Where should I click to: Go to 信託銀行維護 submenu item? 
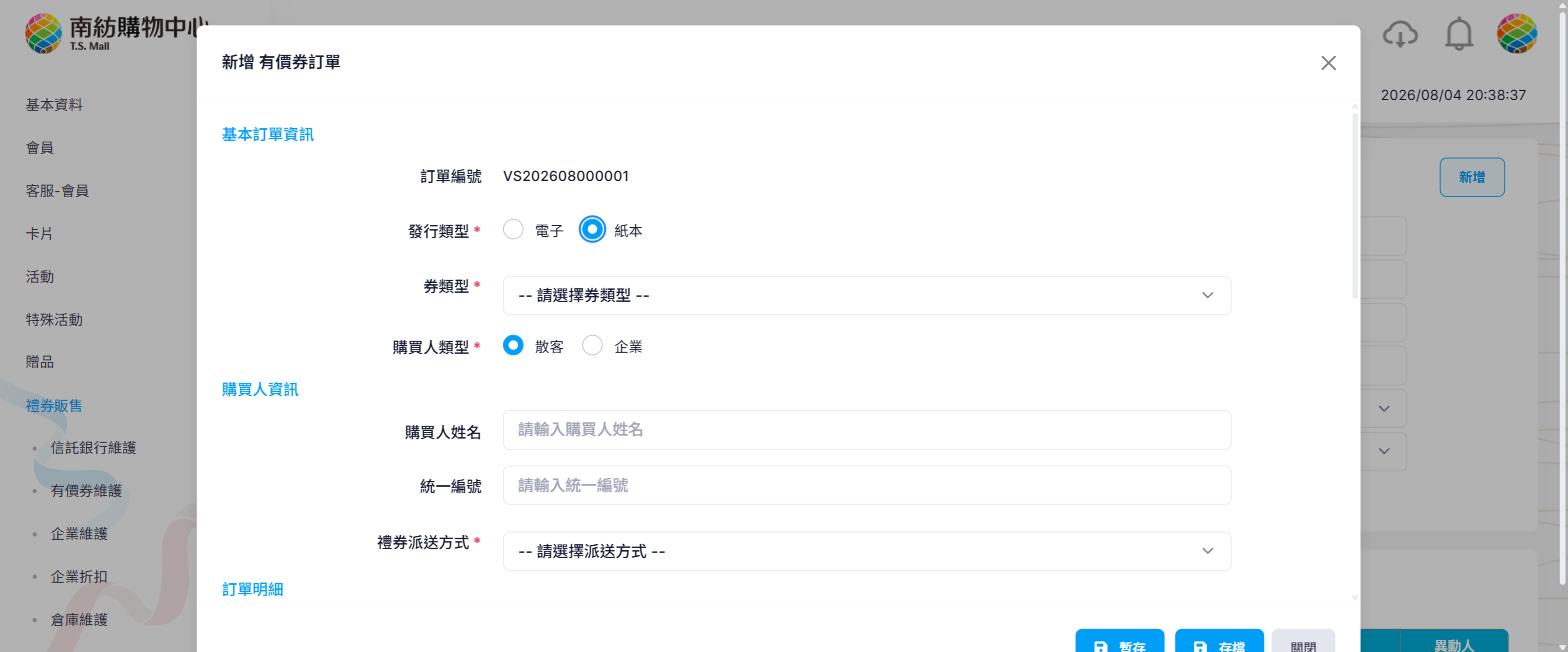pyautogui.click(x=93, y=448)
